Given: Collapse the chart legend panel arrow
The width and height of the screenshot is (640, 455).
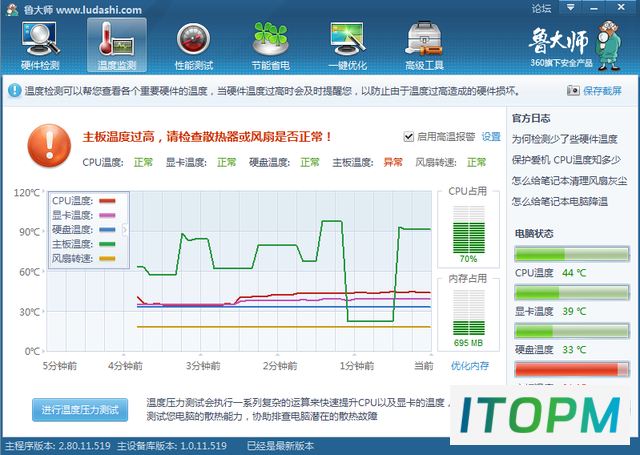Looking at the screenshot, I should pos(125,230).
